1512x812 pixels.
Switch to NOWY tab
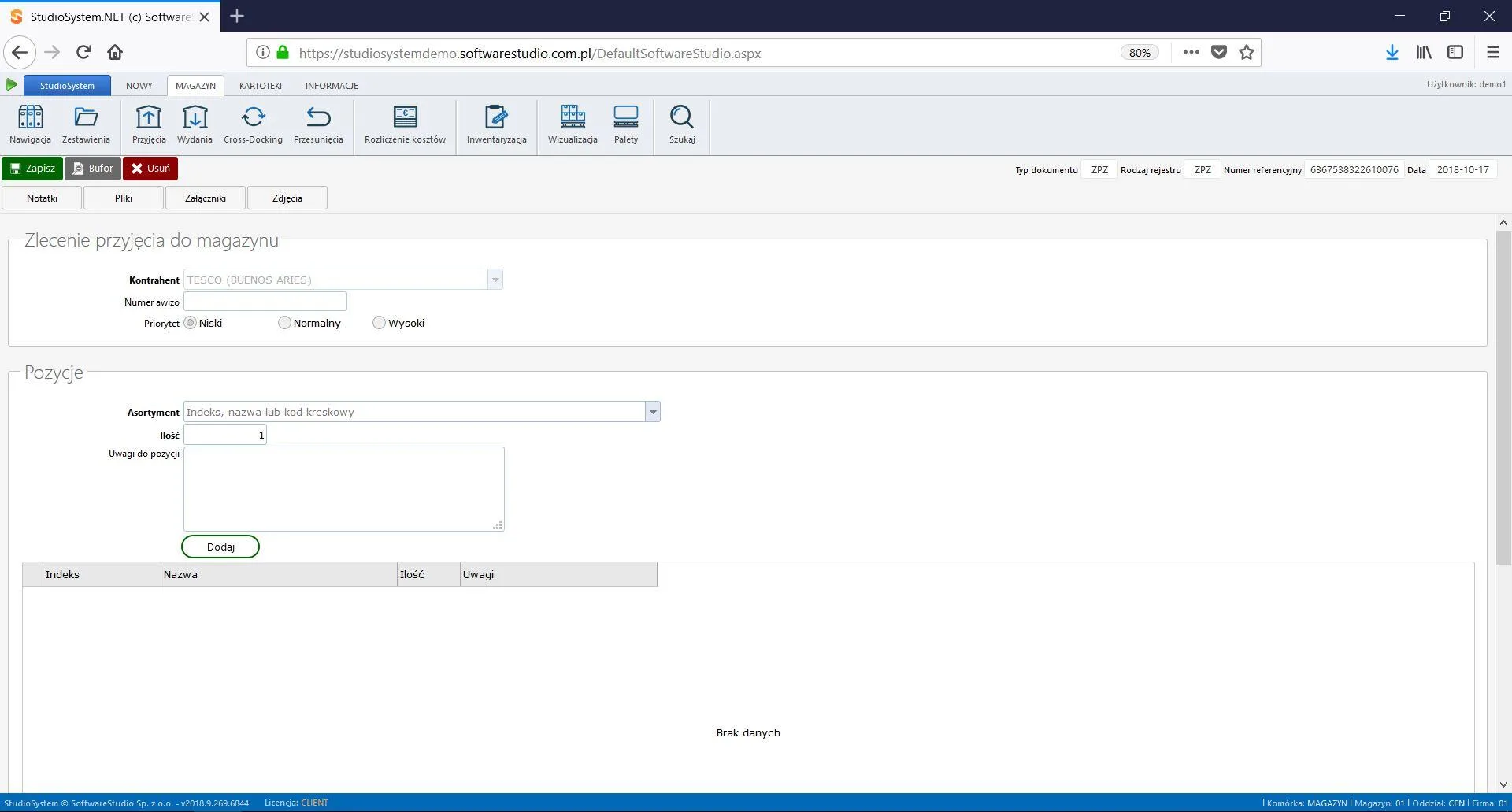click(x=139, y=86)
